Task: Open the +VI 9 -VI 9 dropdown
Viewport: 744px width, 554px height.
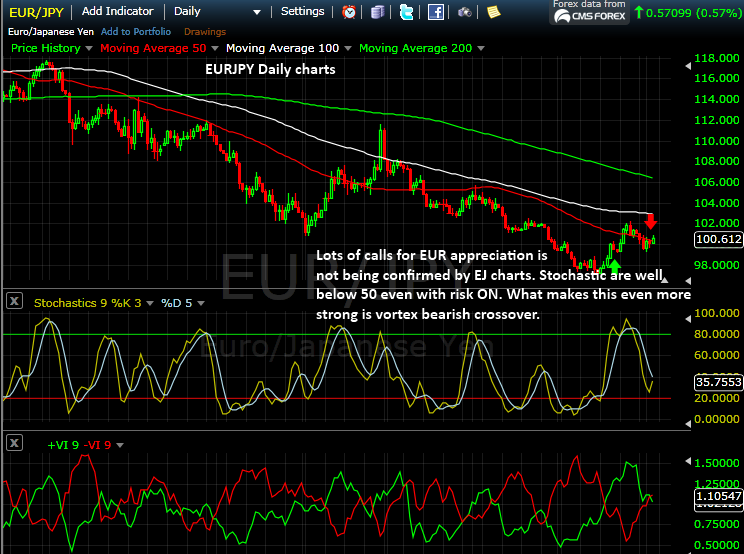Action: tap(120, 445)
